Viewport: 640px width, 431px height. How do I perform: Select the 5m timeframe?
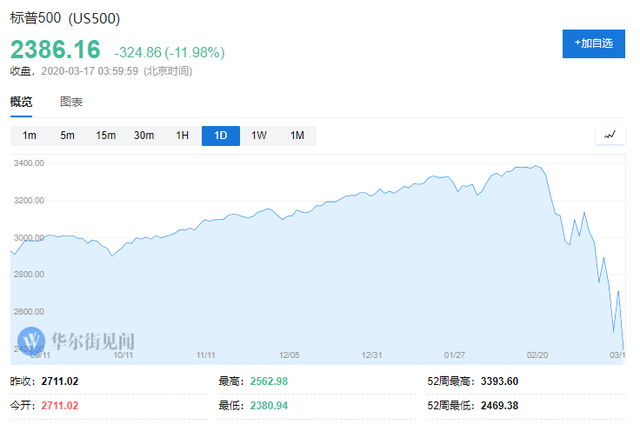click(x=67, y=136)
